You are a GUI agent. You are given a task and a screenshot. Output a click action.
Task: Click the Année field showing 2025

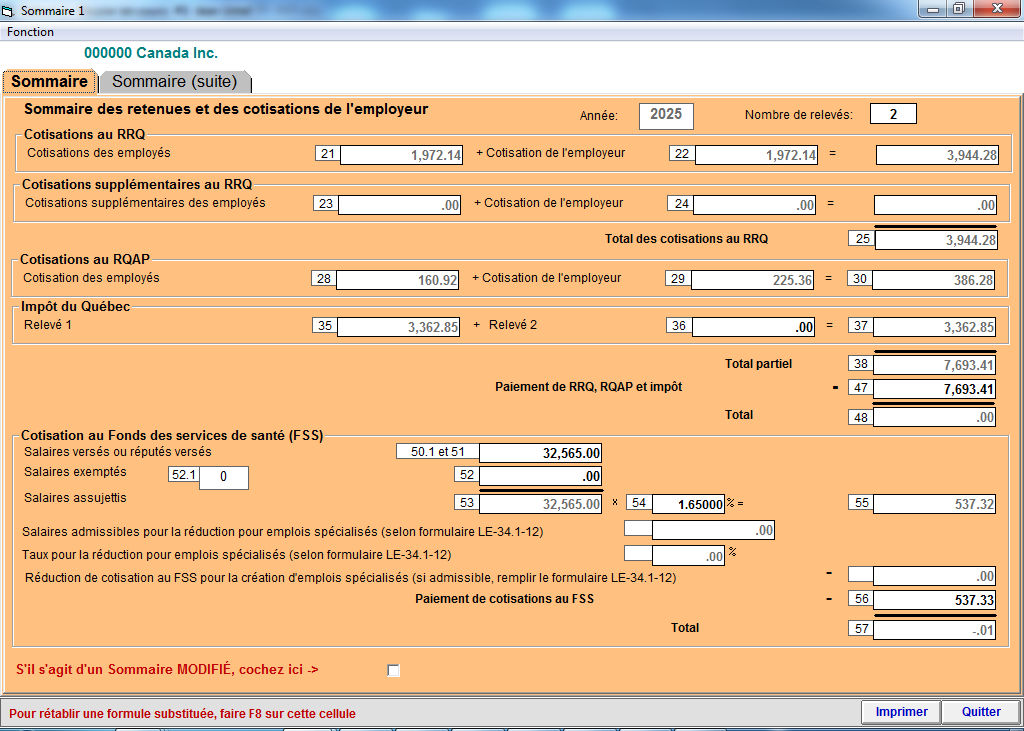665,115
